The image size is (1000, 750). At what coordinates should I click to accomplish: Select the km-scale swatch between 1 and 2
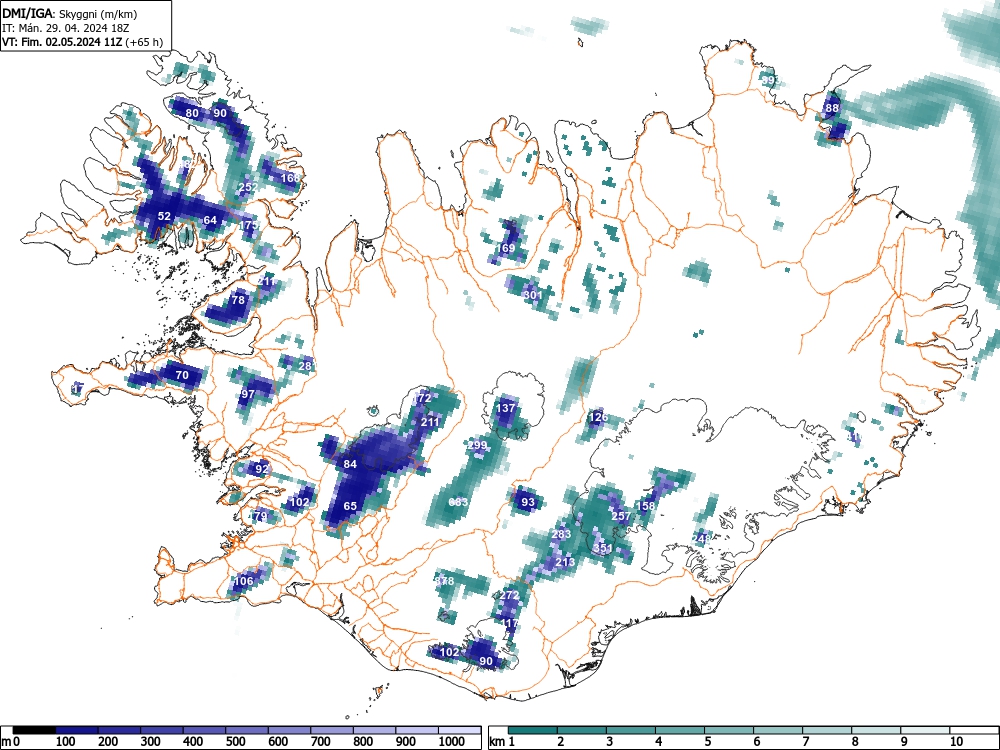pyautogui.click(x=533, y=730)
